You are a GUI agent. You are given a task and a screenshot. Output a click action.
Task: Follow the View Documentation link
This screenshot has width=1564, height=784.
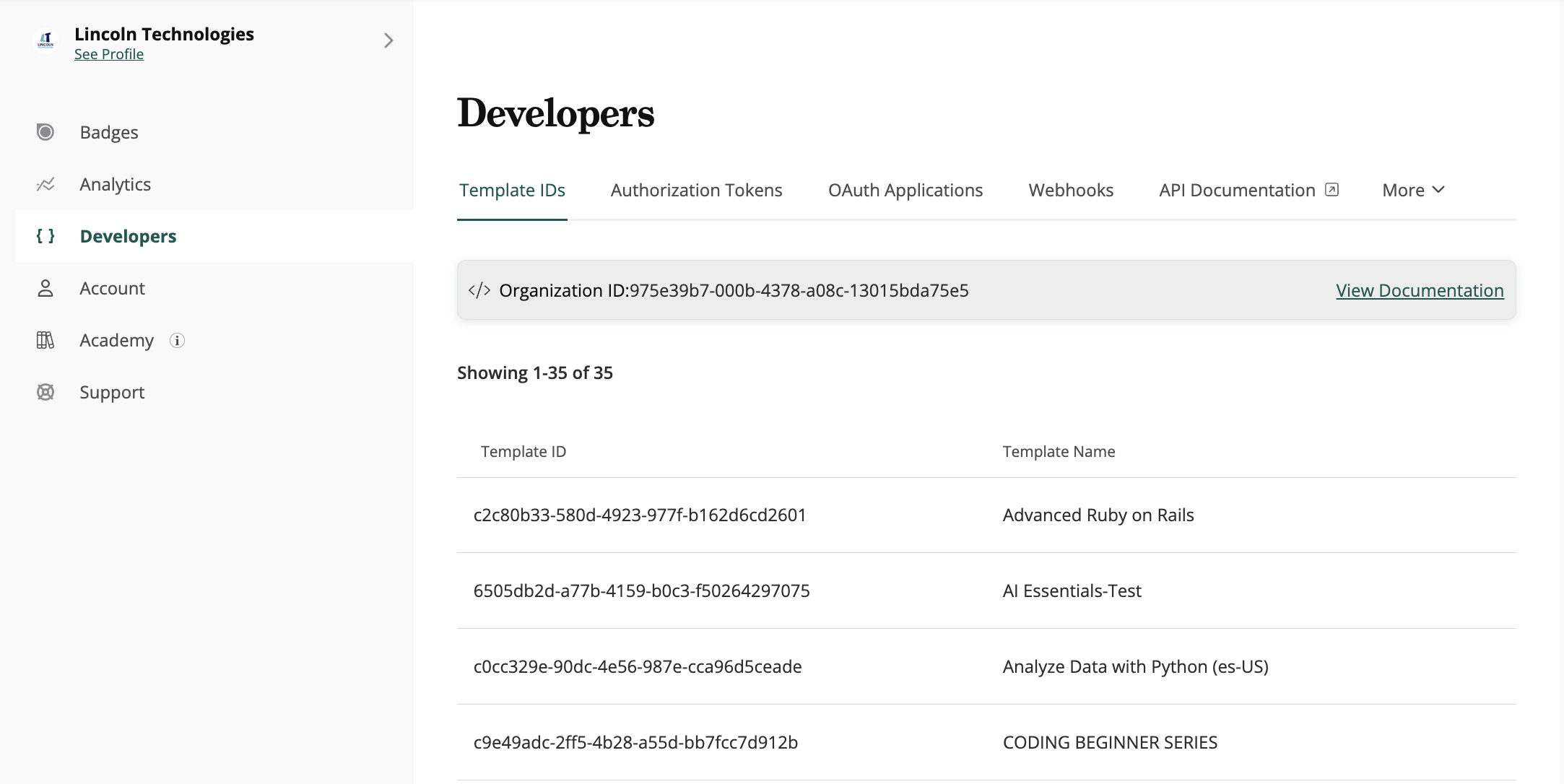[1420, 290]
